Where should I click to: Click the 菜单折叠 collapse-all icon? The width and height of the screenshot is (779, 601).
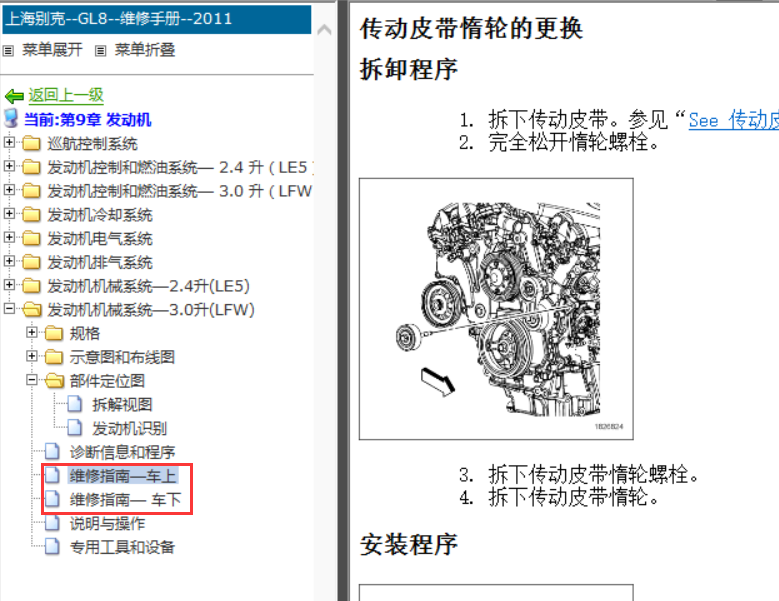(x=100, y=51)
